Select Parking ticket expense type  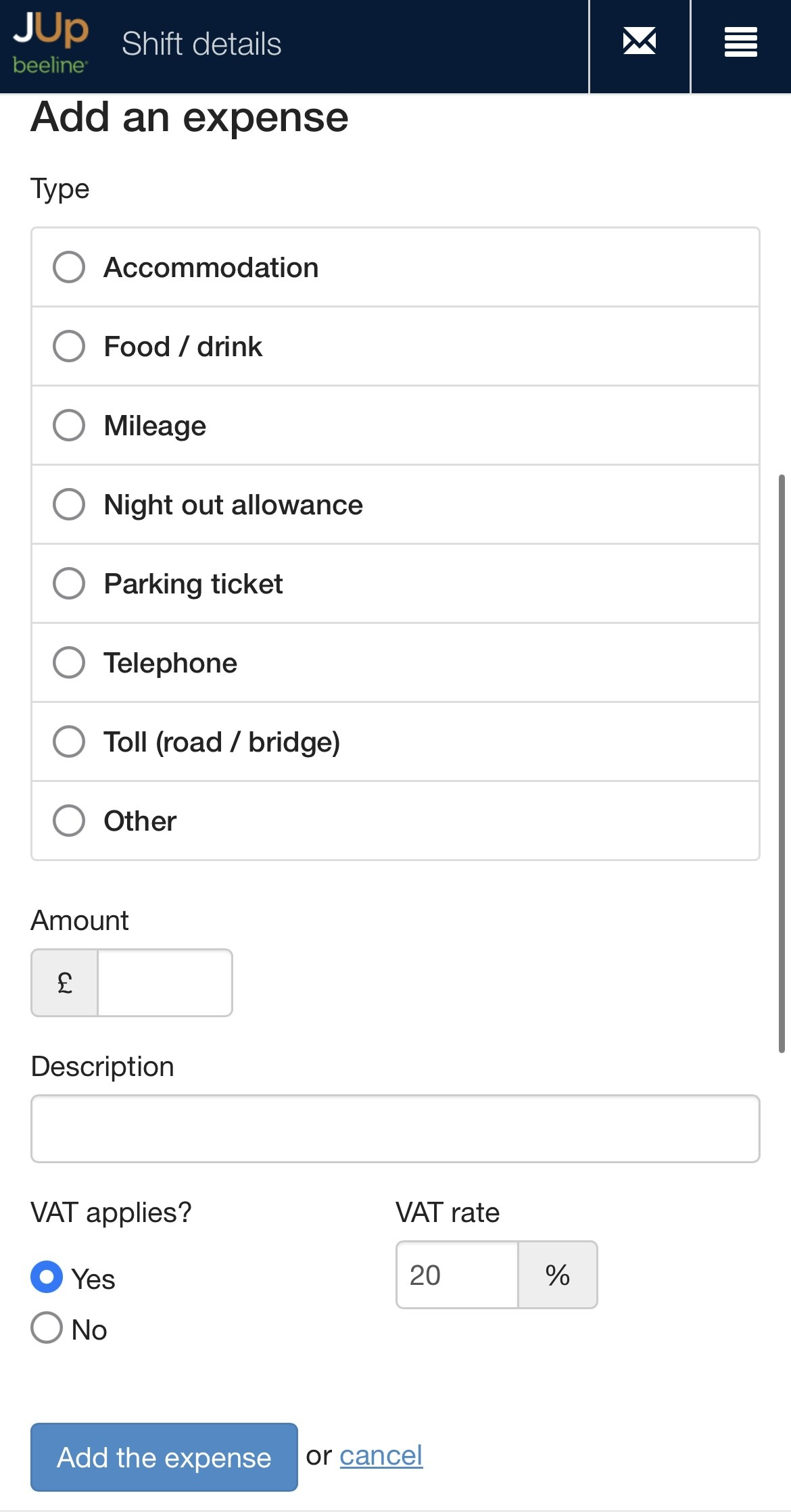pyautogui.click(x=69, y=584)
